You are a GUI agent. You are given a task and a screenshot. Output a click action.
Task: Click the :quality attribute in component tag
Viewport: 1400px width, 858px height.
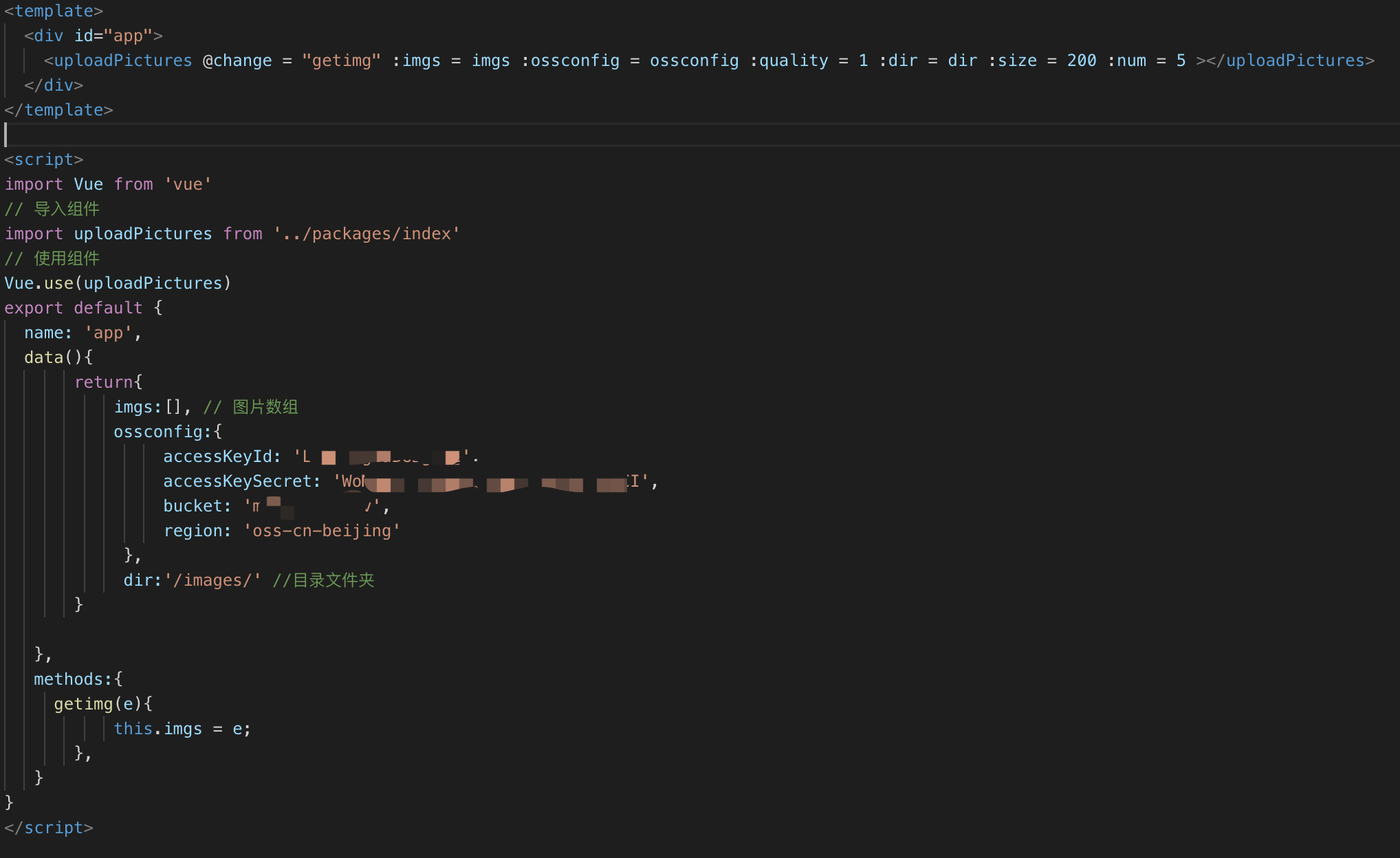(x=789, y=60)
